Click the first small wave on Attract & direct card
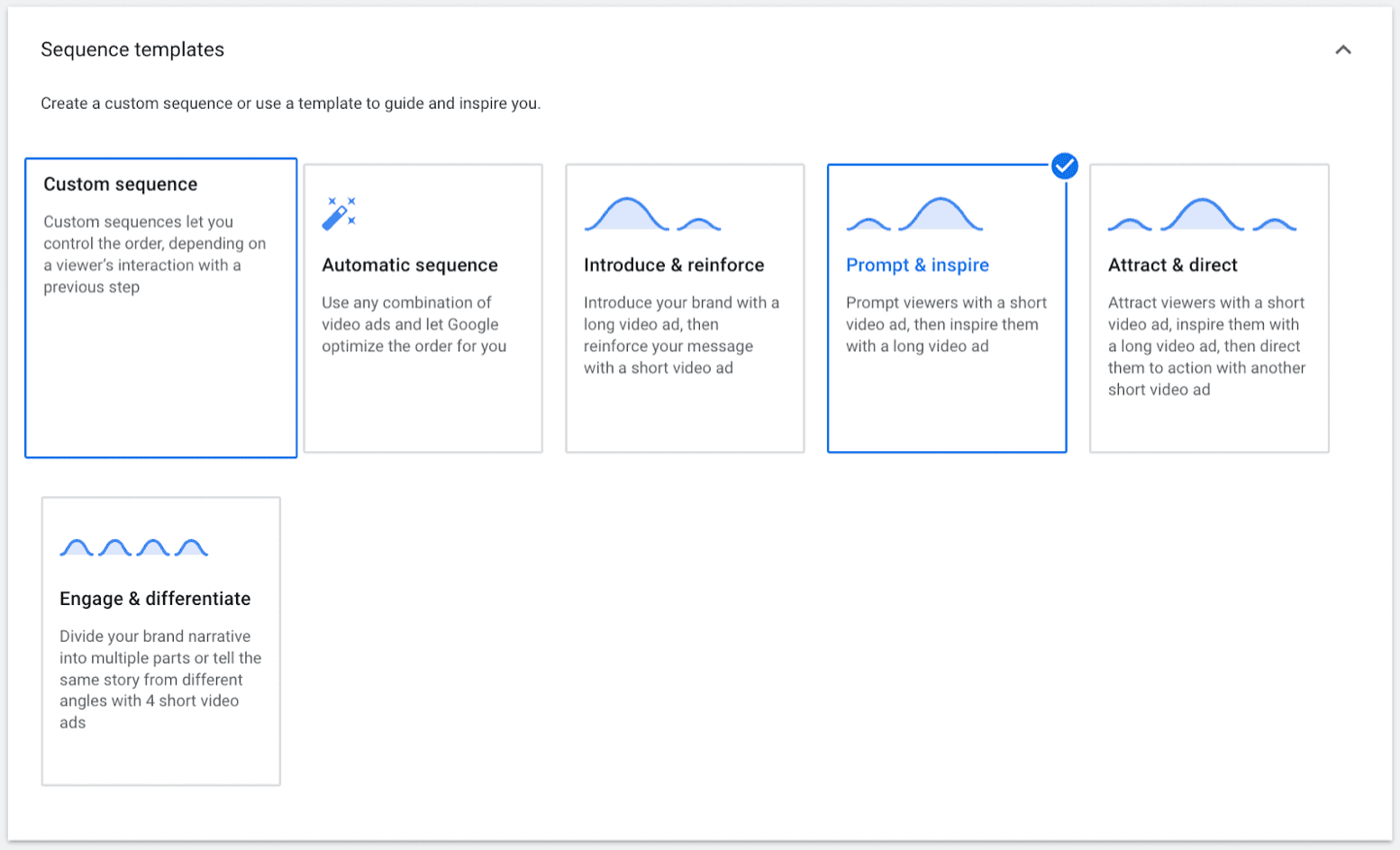The height and width of the screenshot is (850, 1400). [1130, 225]
